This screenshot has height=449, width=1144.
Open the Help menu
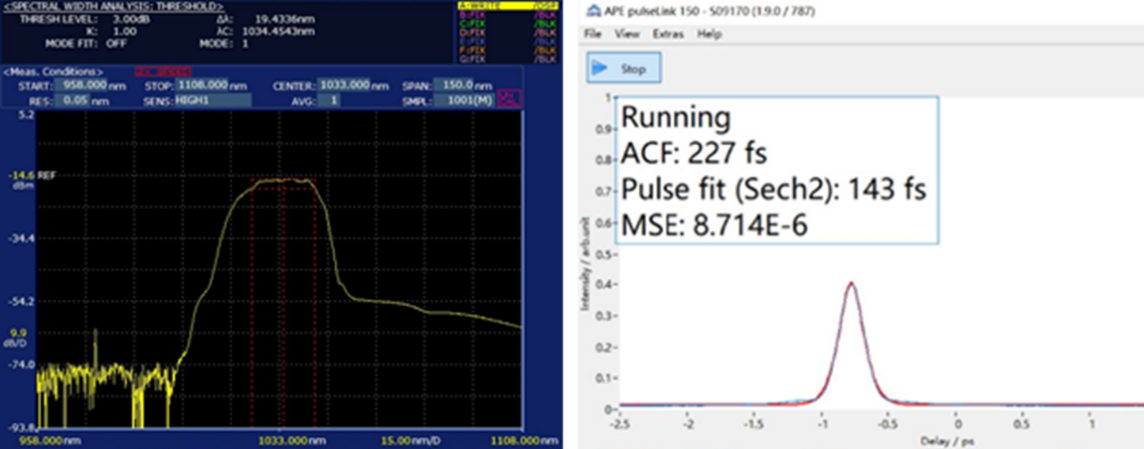click(x=709, y=34)
